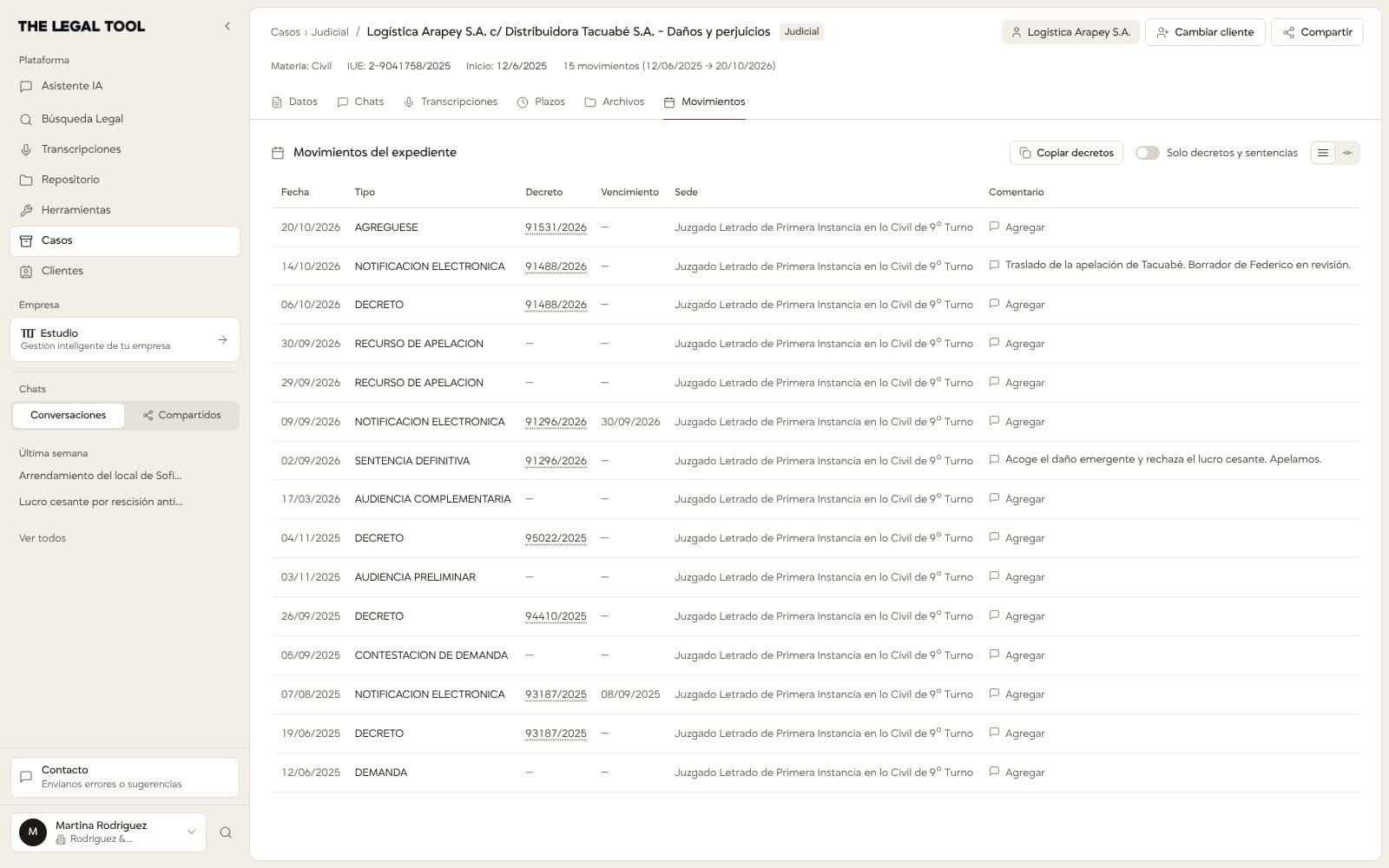Select the Movimientos tab
The image size is (1389, 868).
pyautogui.click(x=704, y=102)
